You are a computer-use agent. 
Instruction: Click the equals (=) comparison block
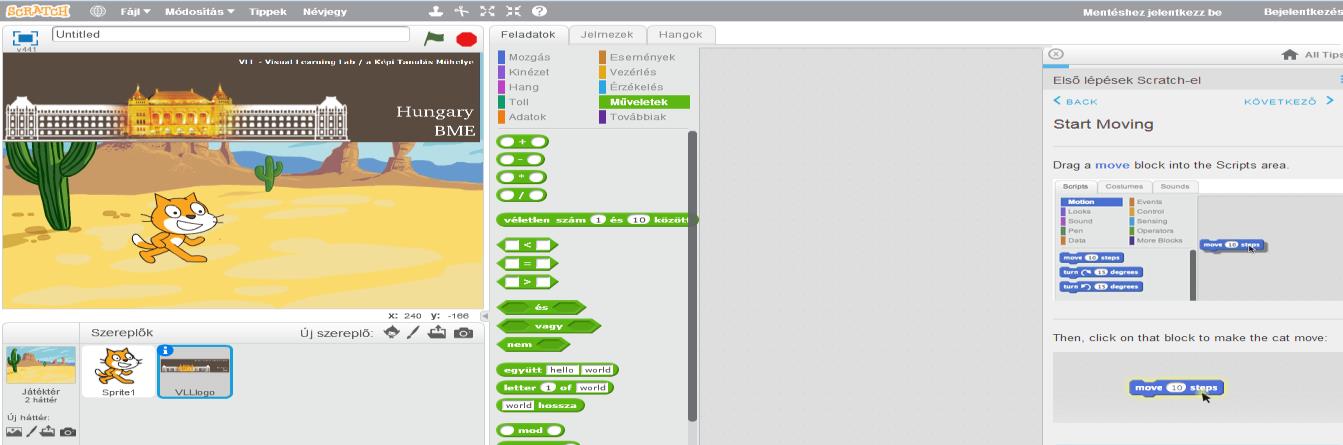coord(527,264)
